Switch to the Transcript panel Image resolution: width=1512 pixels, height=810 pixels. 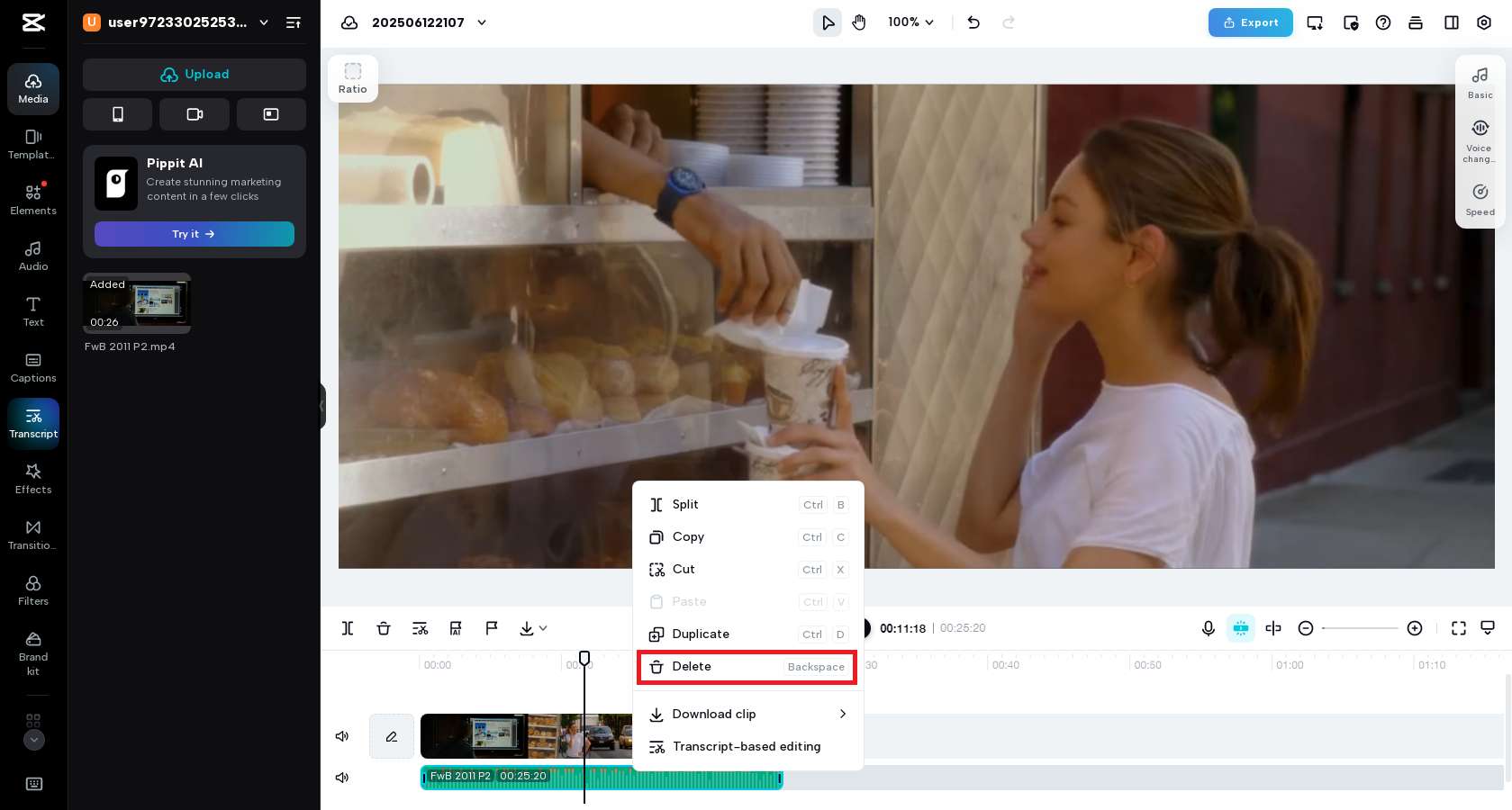(x=33, y=424)
